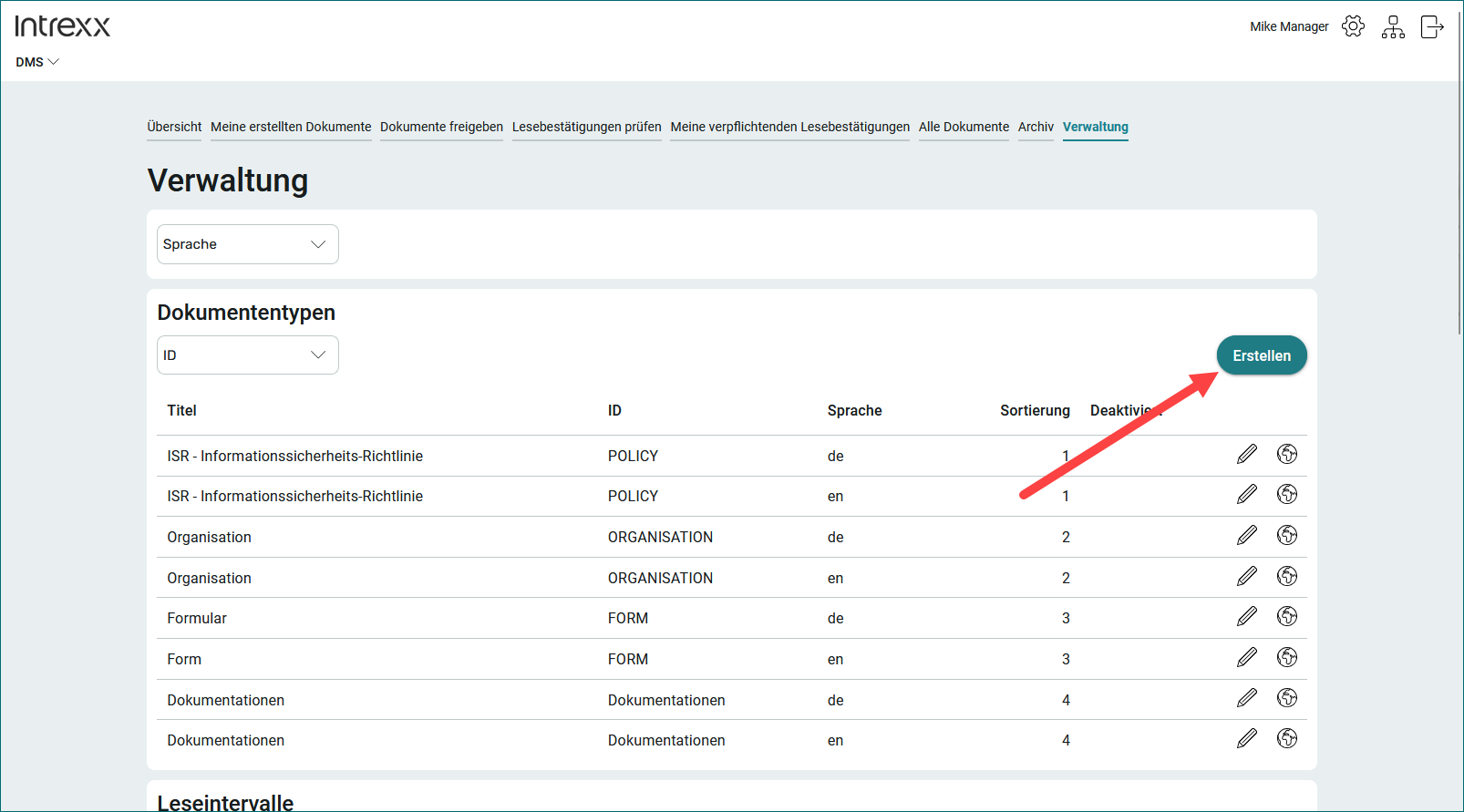
Task: Select the Form title cell
Action: pos(184,659)
